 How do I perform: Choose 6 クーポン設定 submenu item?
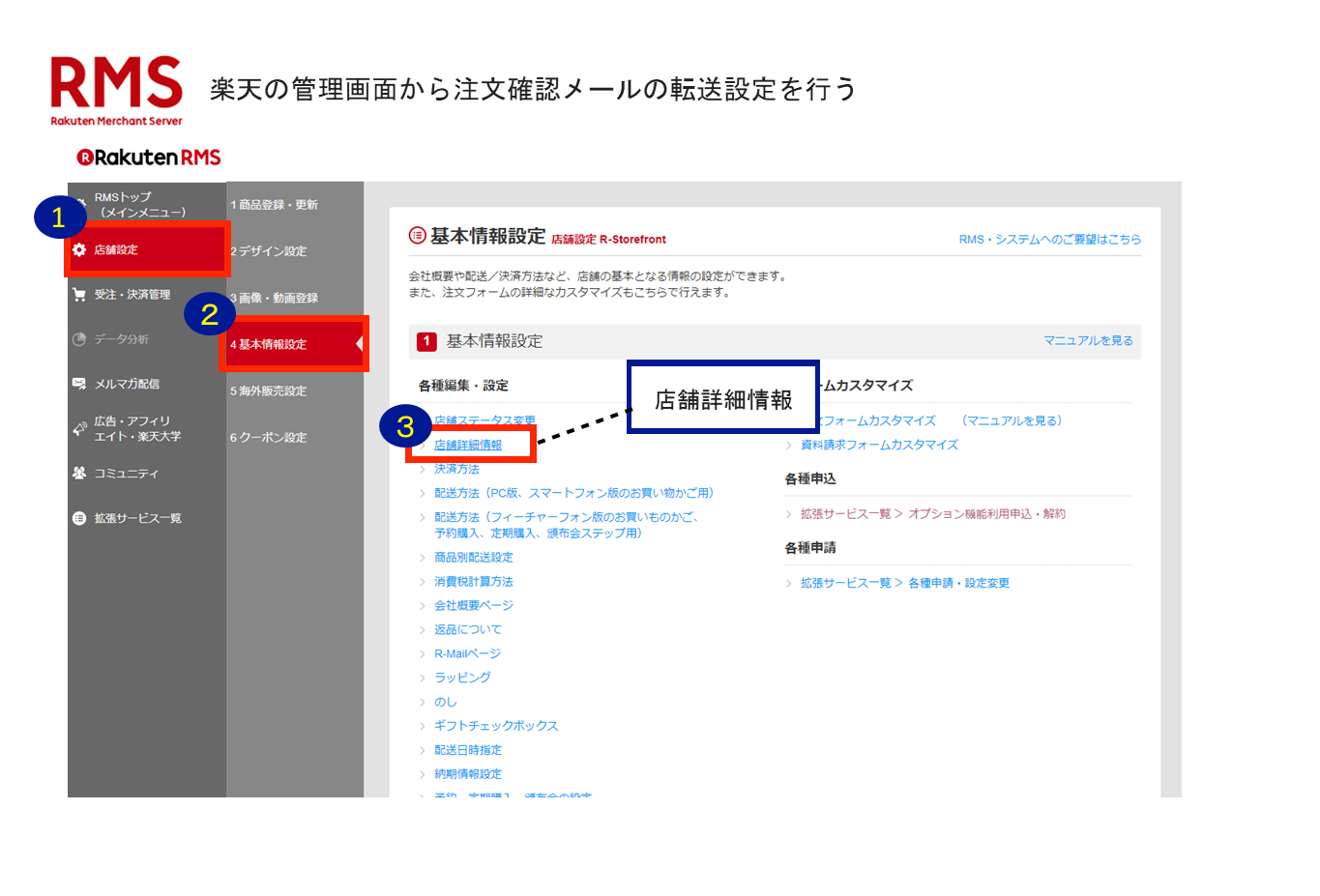click(269, 438)
